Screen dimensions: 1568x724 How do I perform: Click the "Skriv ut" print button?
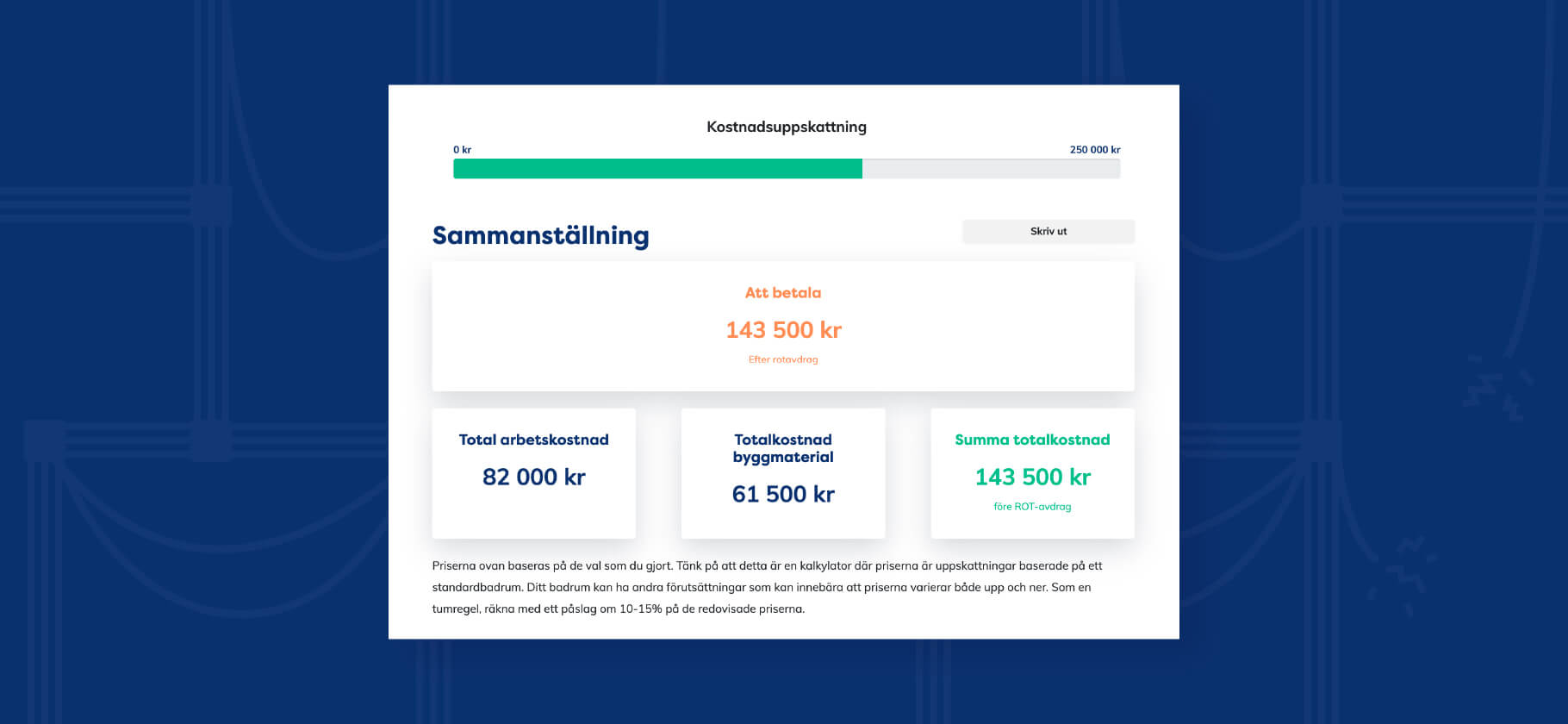(1048, 231)
